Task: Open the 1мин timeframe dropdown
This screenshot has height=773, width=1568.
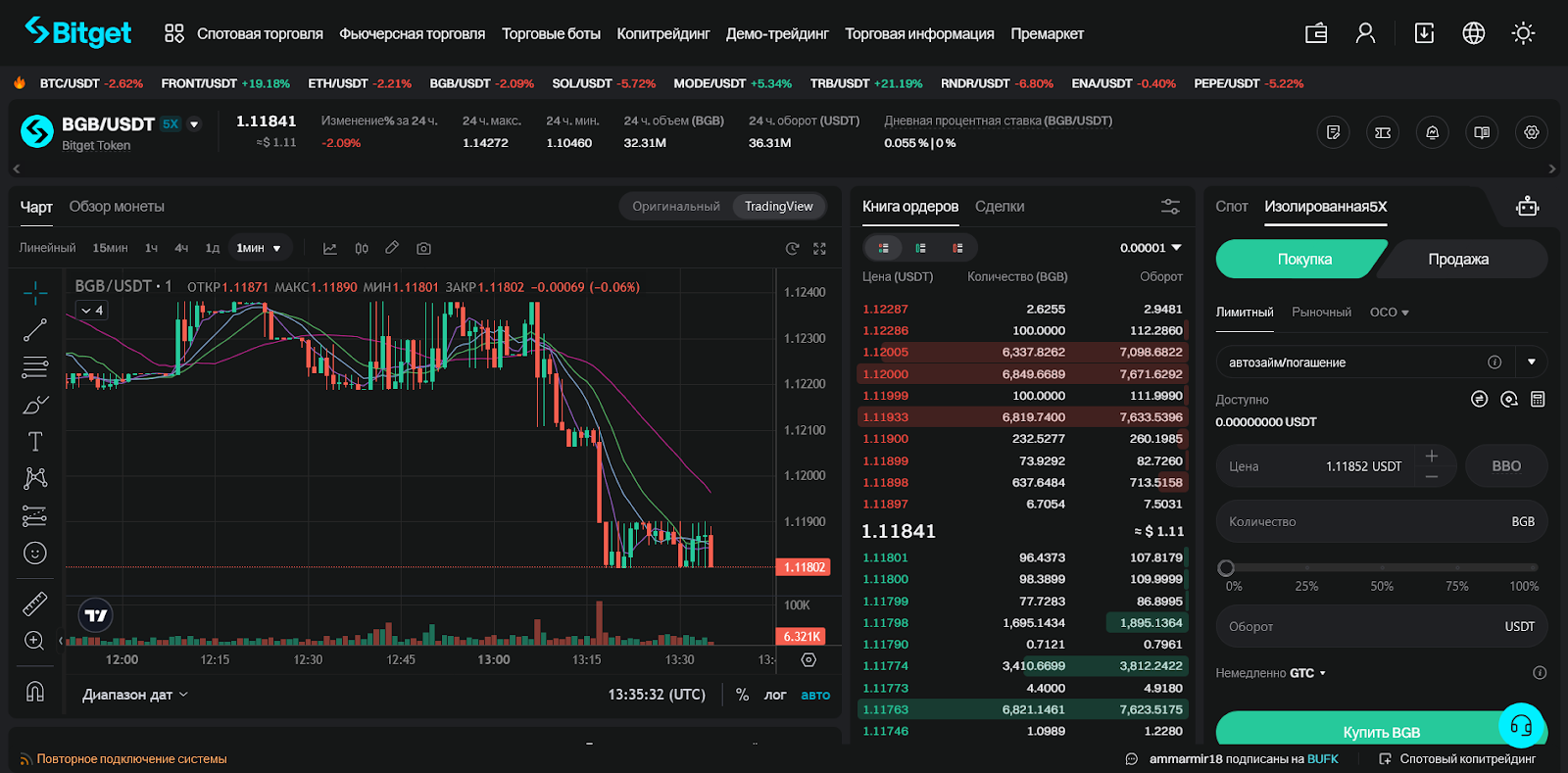Action: pos(259,249)
